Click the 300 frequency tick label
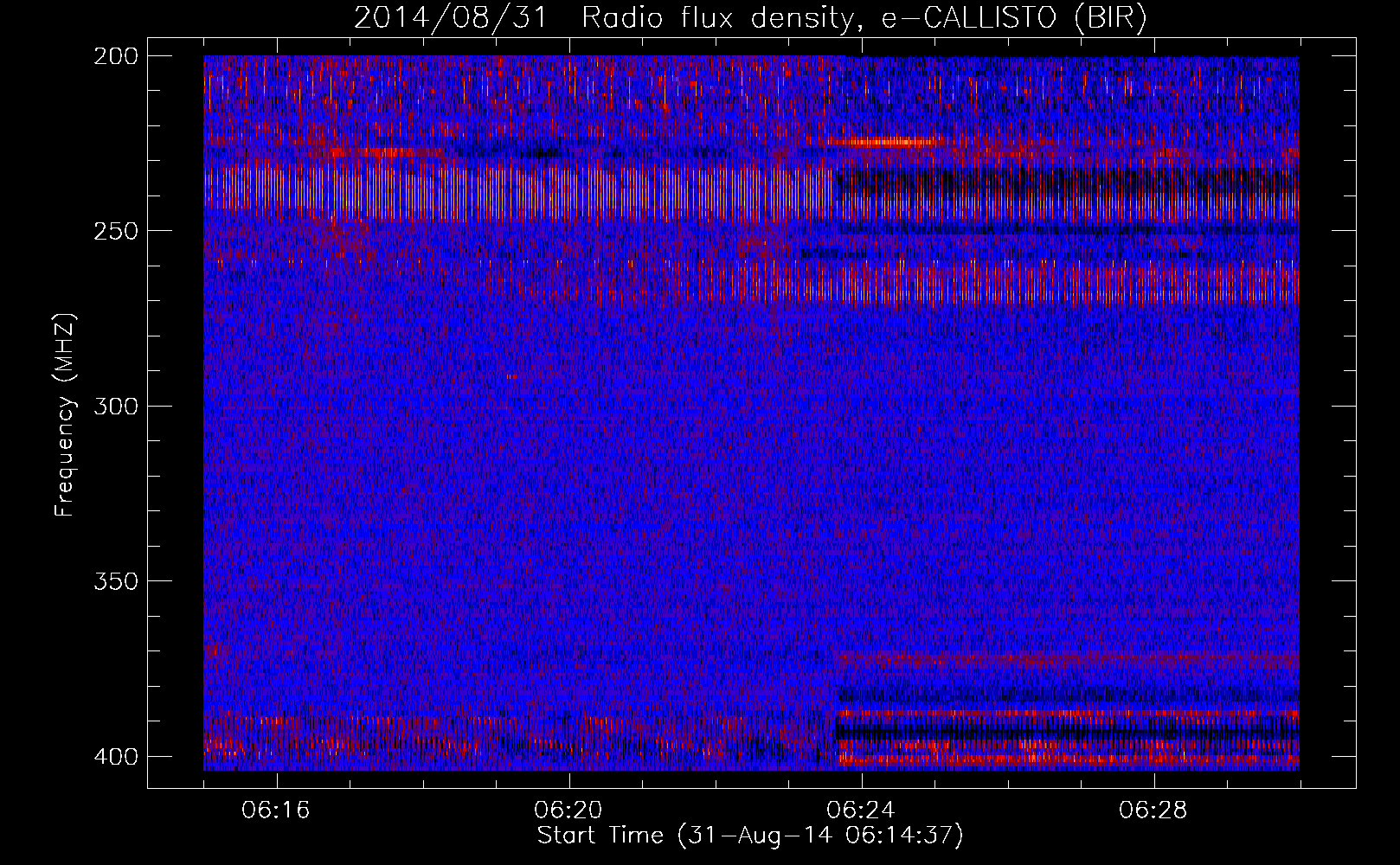Image resolution: width=1400 pixels, height=865 pixels. tap(115, 406)
